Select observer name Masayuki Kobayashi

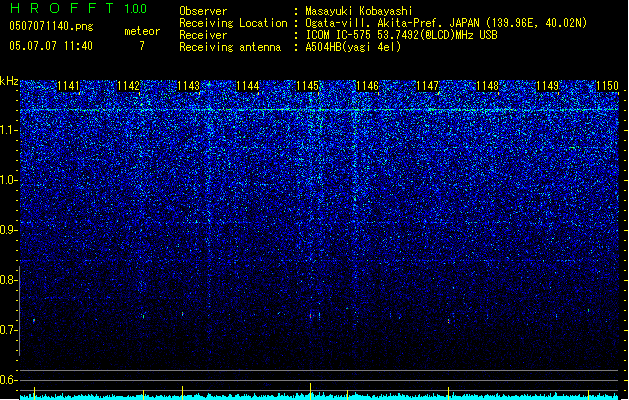click(359, 11)
